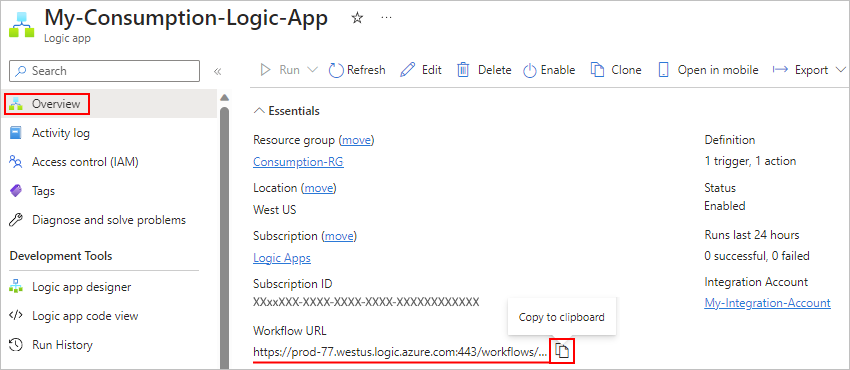Image resolution: width=850 pixels, height=370 pixels.
Task: Open the Run dropdown arrow
Action: point(313,70)
